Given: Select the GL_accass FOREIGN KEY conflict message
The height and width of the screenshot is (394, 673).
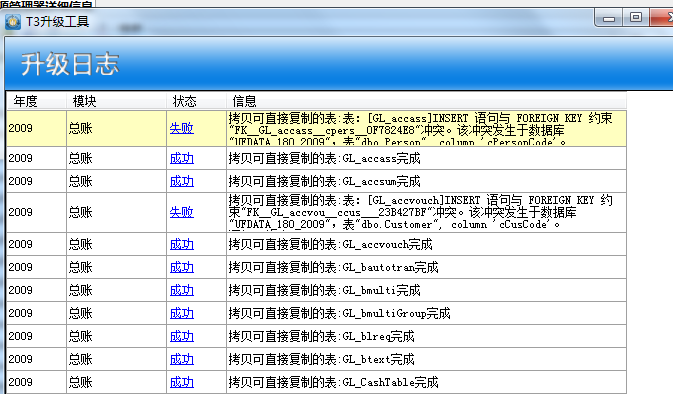Looking at the screenshot, I should tap(421, 129).
